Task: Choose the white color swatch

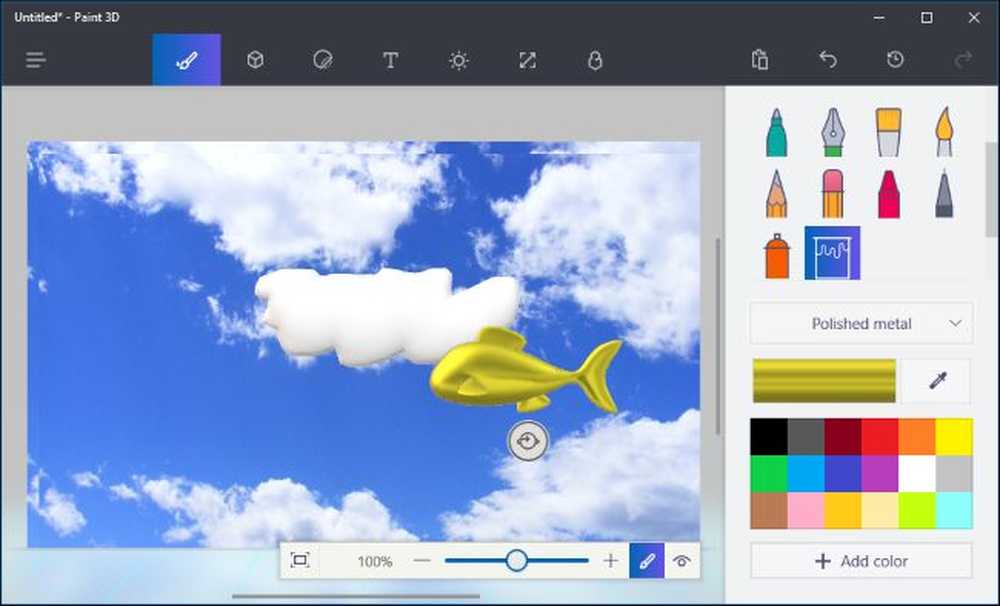Action: [916, 474]
